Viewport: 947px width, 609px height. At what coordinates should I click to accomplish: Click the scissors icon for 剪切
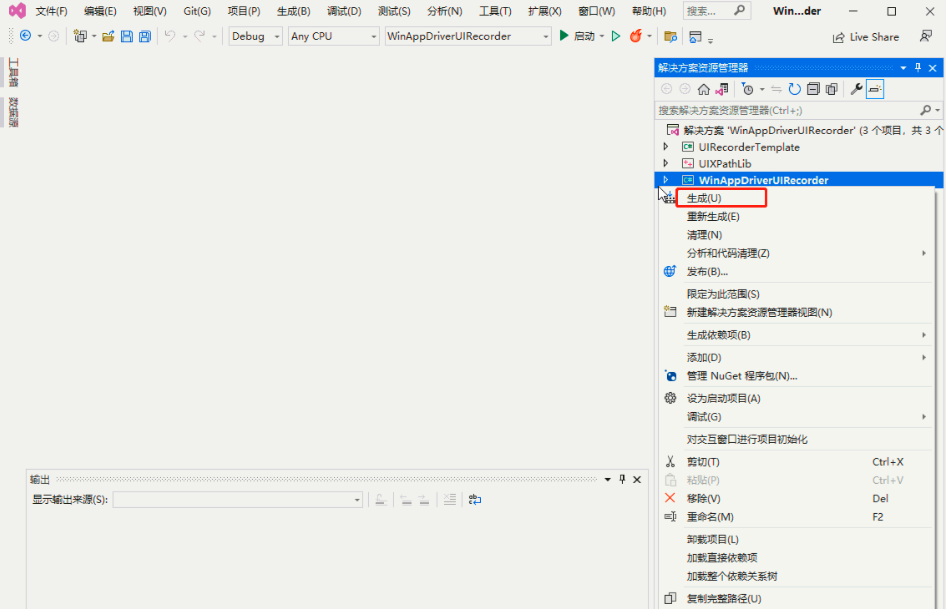click(x=670, y=462)
